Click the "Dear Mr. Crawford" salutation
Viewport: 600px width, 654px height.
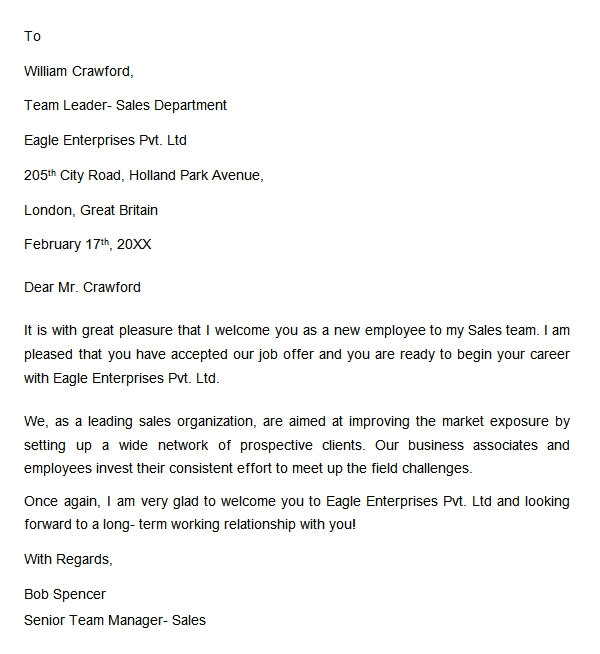pos(83,287)
